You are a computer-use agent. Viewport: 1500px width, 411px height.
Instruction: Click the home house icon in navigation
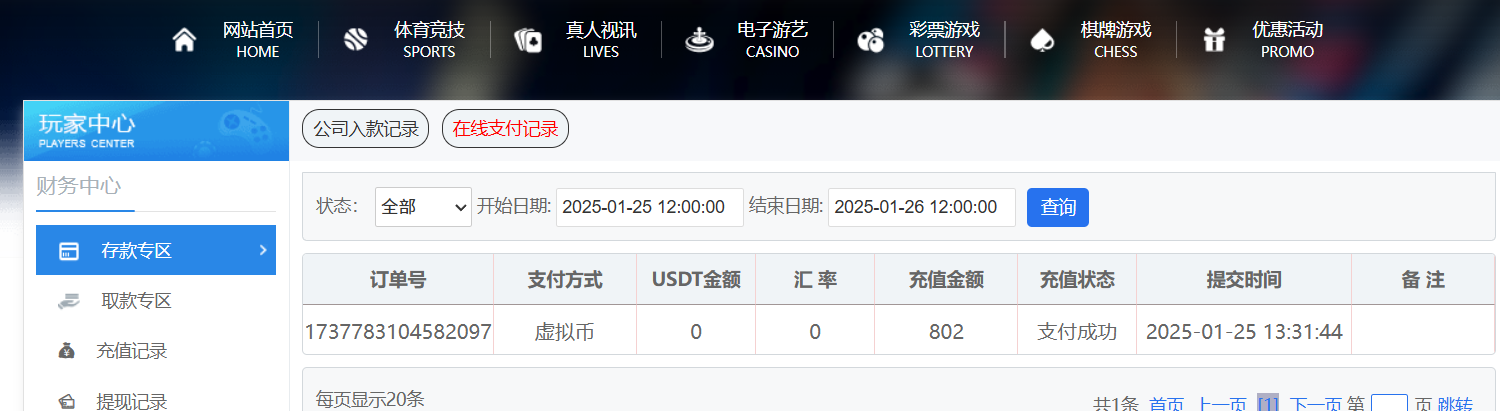click(184, 40)
